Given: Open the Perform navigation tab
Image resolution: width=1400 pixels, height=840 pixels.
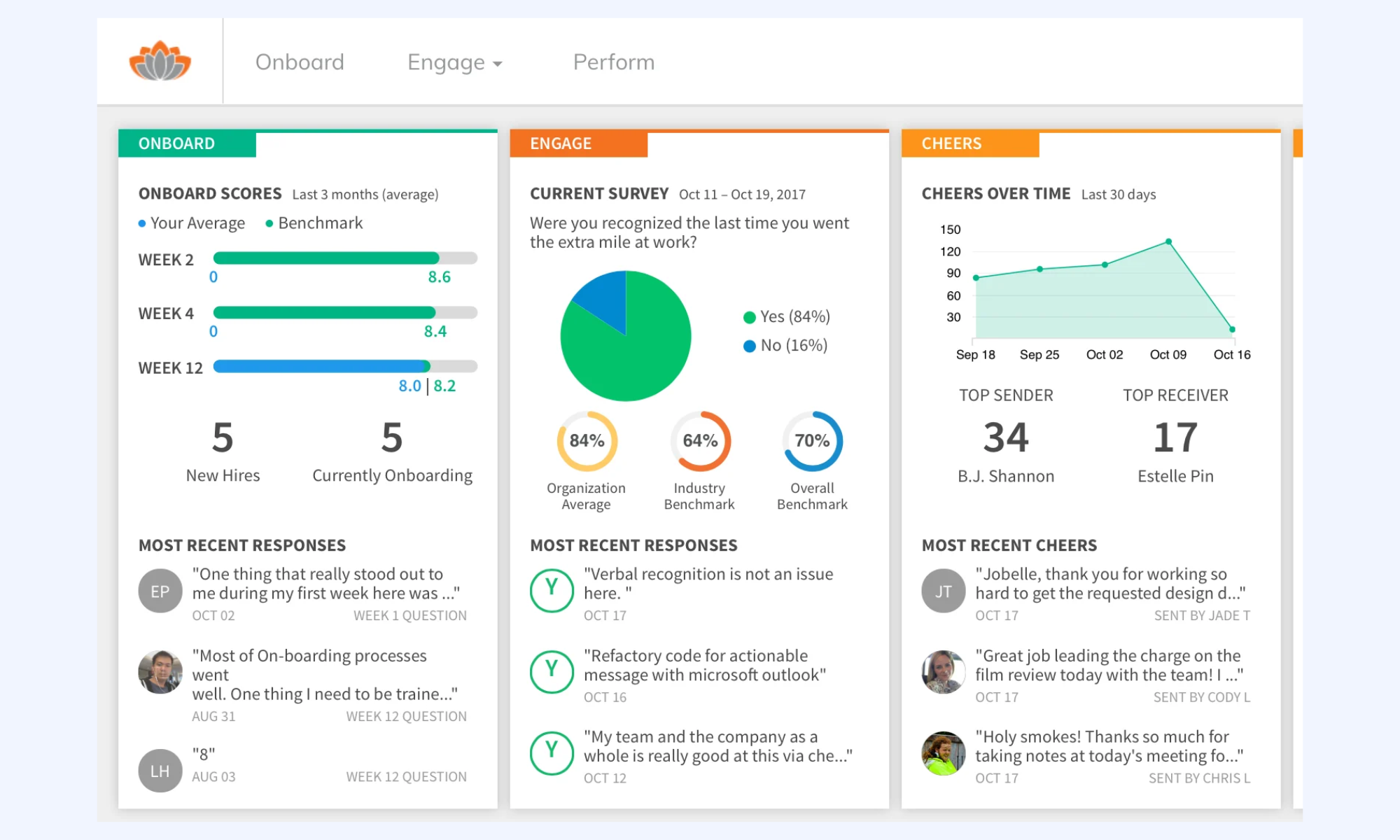Looking at the screenshot, I should pos(614,62).
